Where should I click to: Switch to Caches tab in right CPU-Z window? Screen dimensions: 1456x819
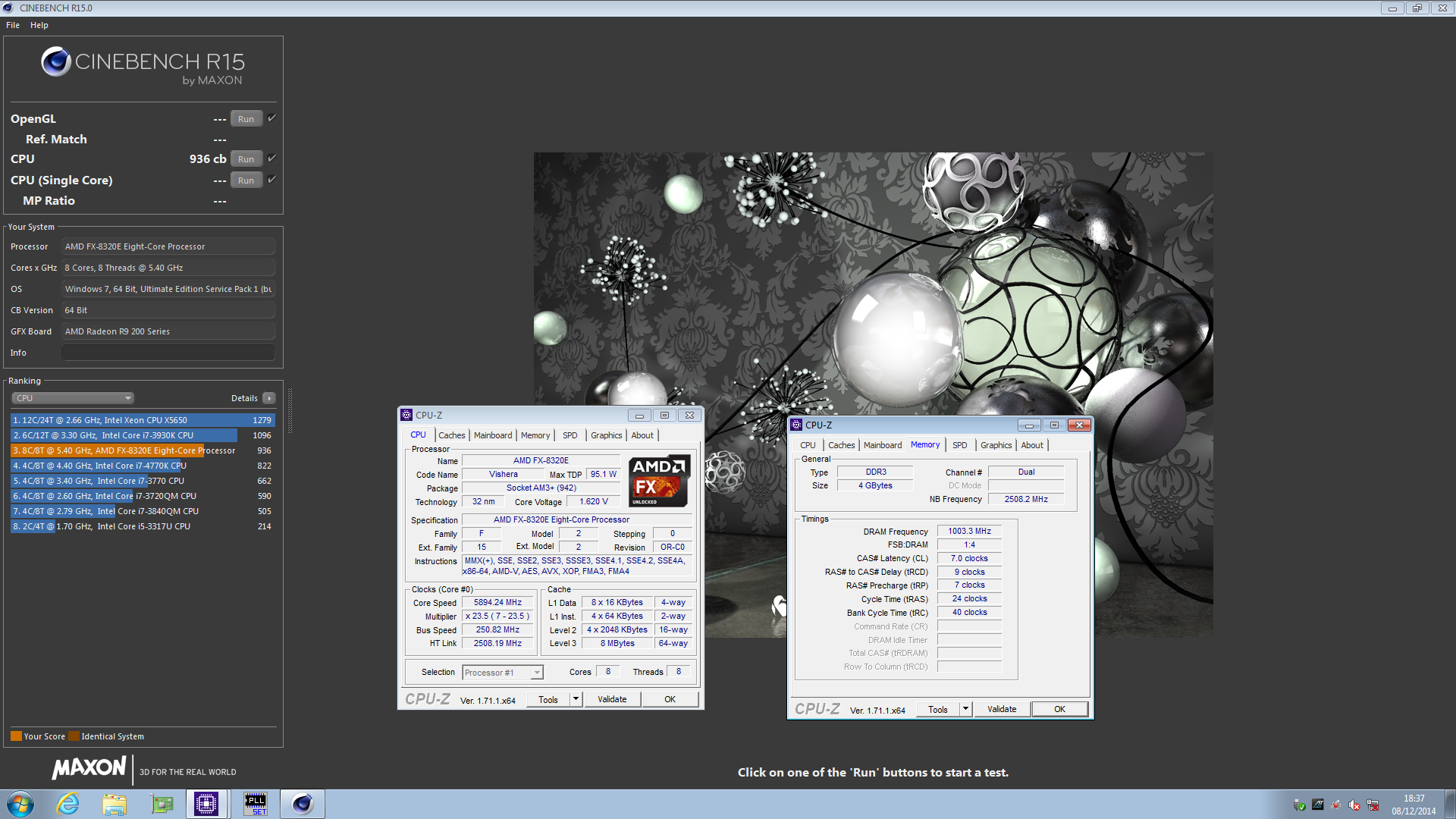point(842,445)
